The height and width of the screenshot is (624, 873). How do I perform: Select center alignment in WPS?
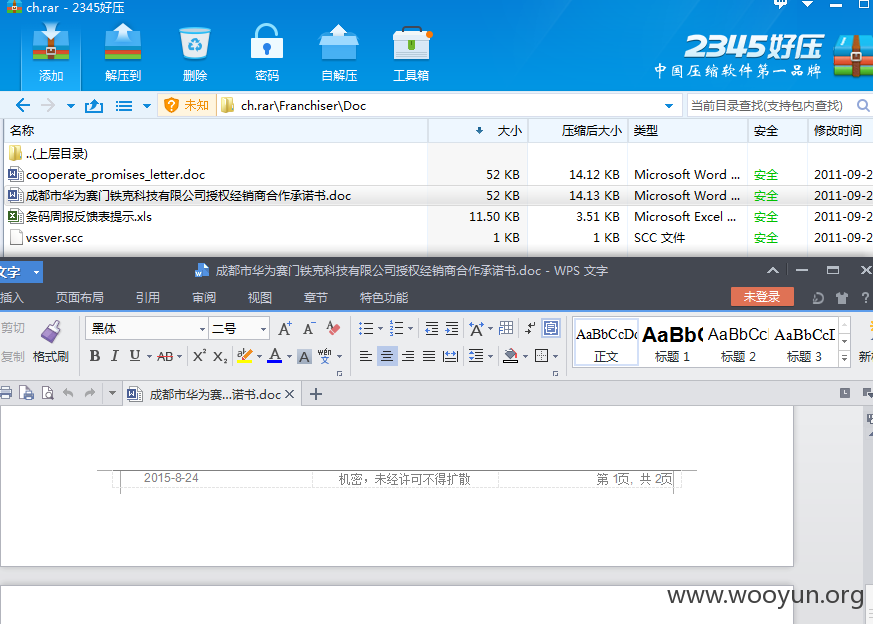pyautogui.click(x=387, y=356)
